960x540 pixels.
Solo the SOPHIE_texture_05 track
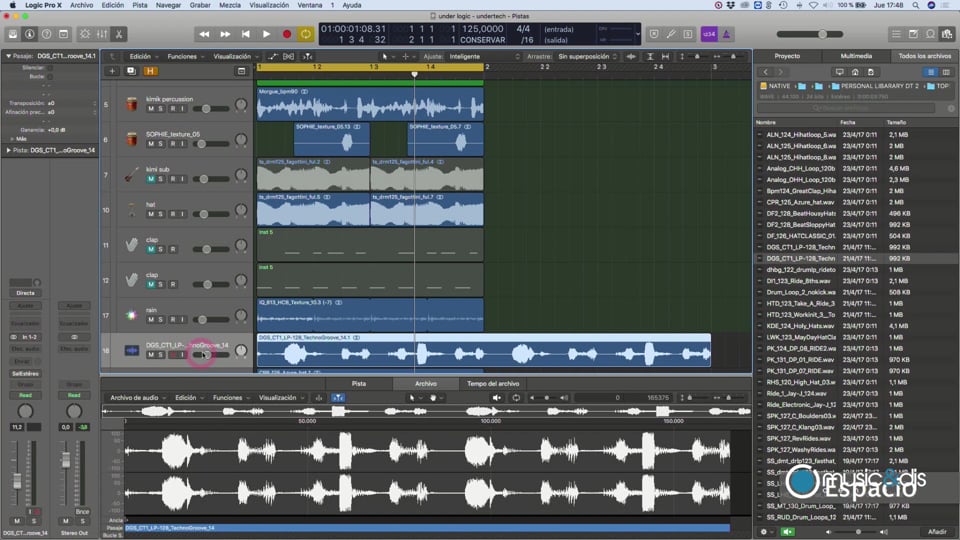click(161, 144)
